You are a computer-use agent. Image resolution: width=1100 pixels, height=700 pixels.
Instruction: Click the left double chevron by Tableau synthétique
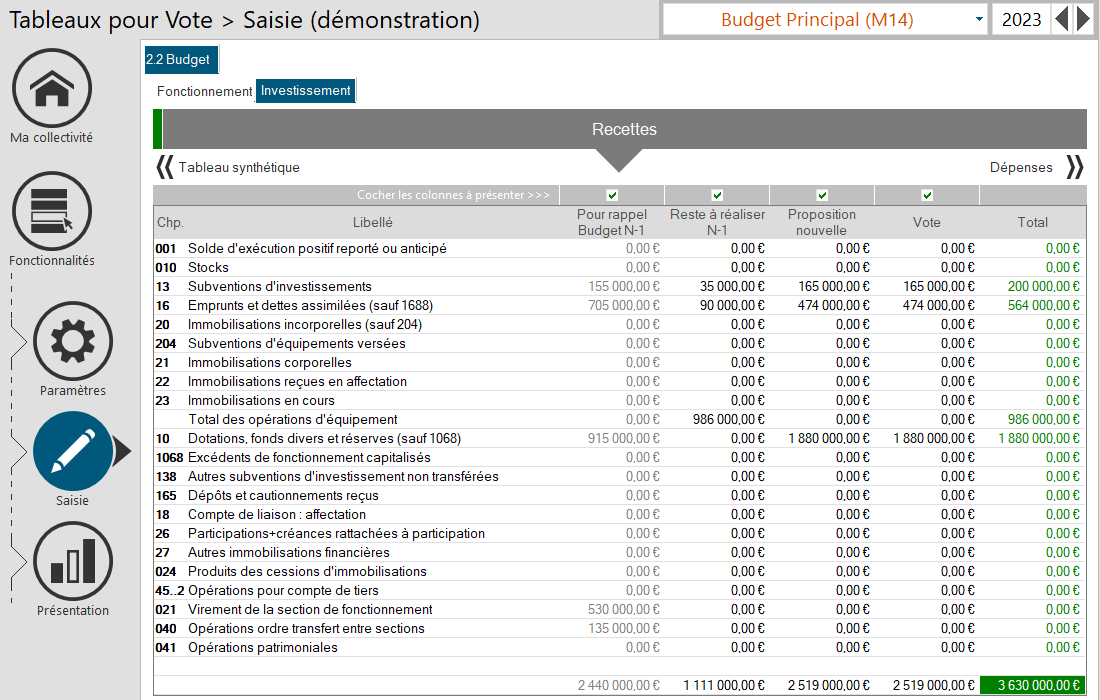tap(164, 167)
